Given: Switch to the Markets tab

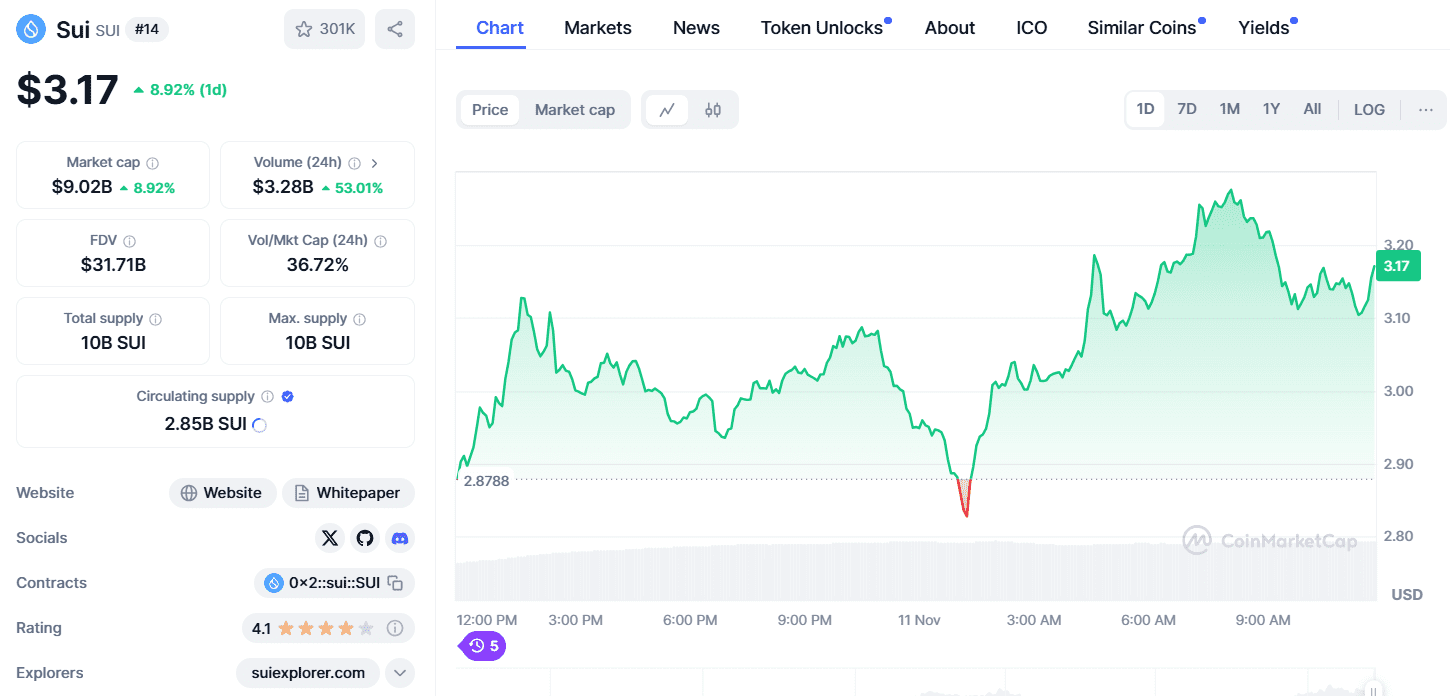Looking at the screenshot, I should point(597,27).
